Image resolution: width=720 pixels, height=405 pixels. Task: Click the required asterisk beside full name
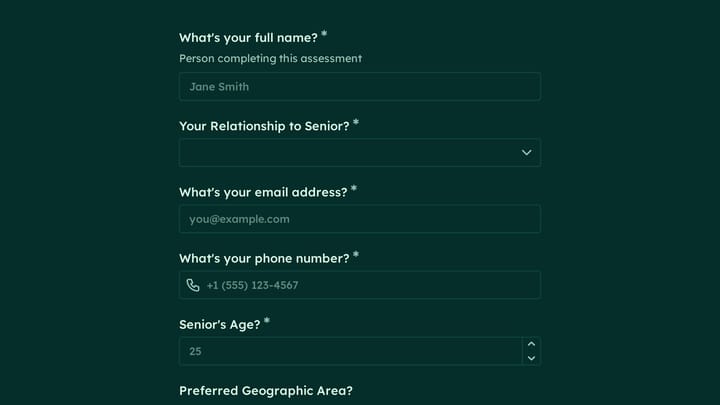324,34
